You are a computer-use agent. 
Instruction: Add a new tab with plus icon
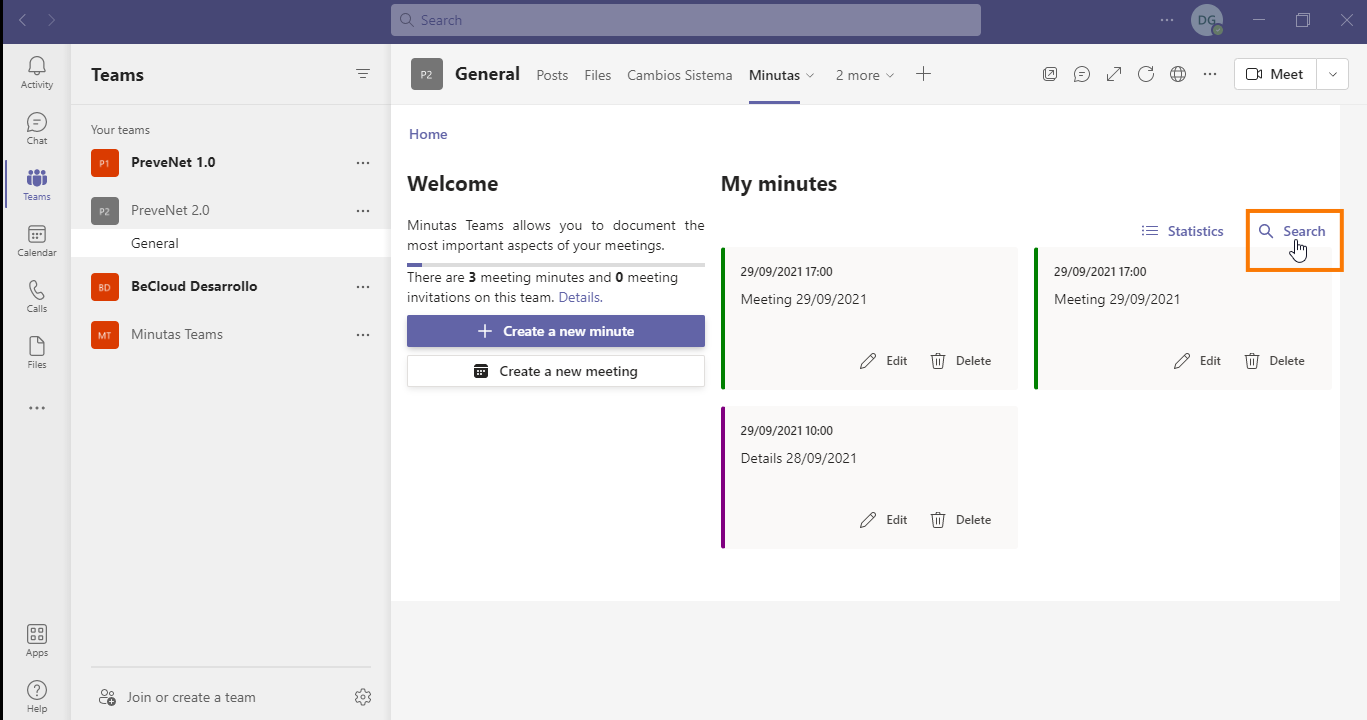click(923, 74)
